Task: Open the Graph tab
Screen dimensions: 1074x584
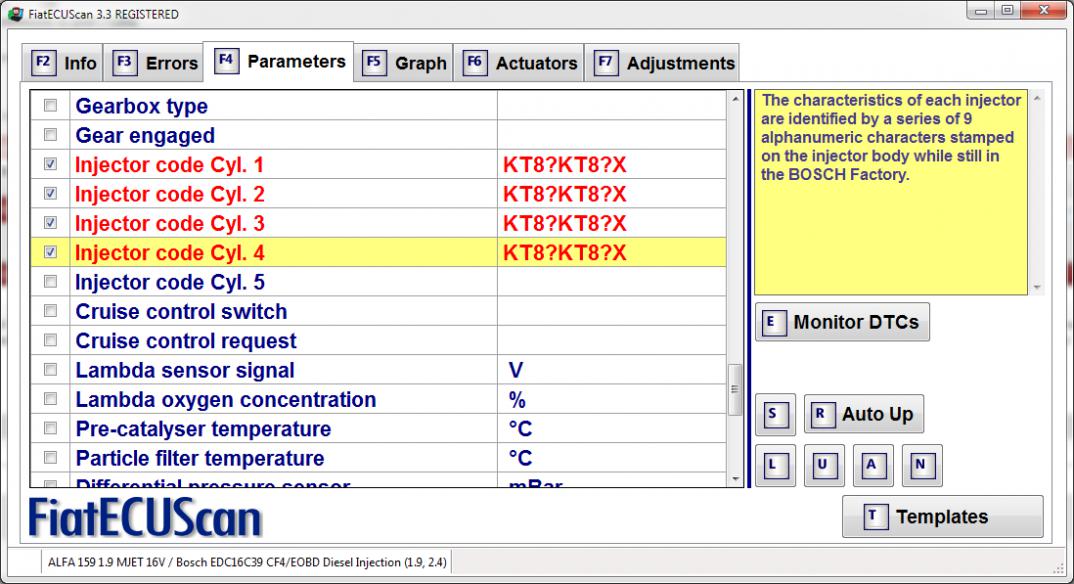Action: (403, 63)
